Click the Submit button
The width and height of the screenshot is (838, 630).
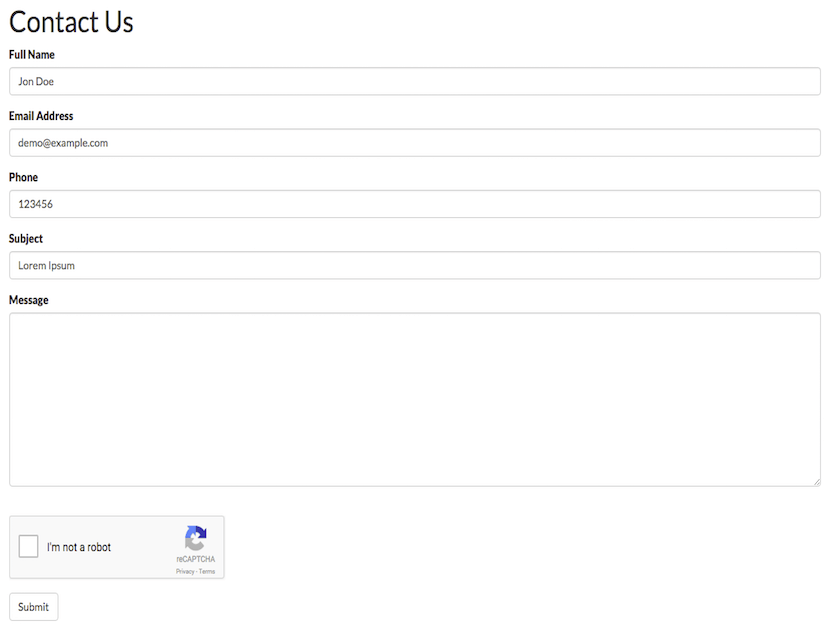pos(33,606)
